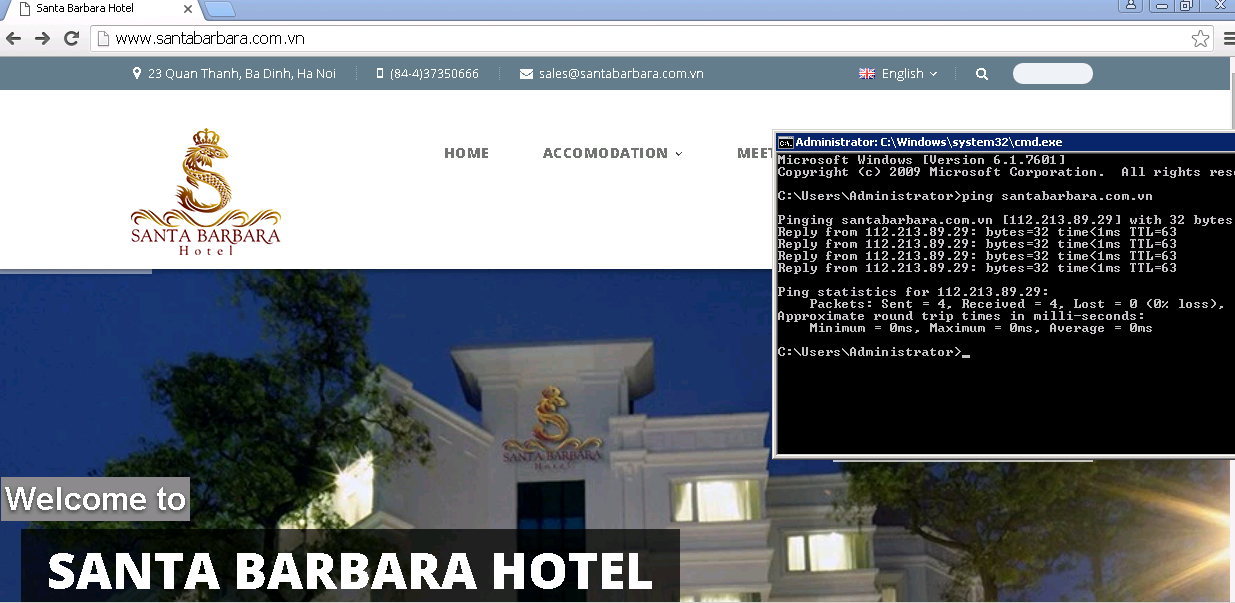Click cmd.exe window title icon
This screenshot has width=1235, height=603.
(786, 142)
